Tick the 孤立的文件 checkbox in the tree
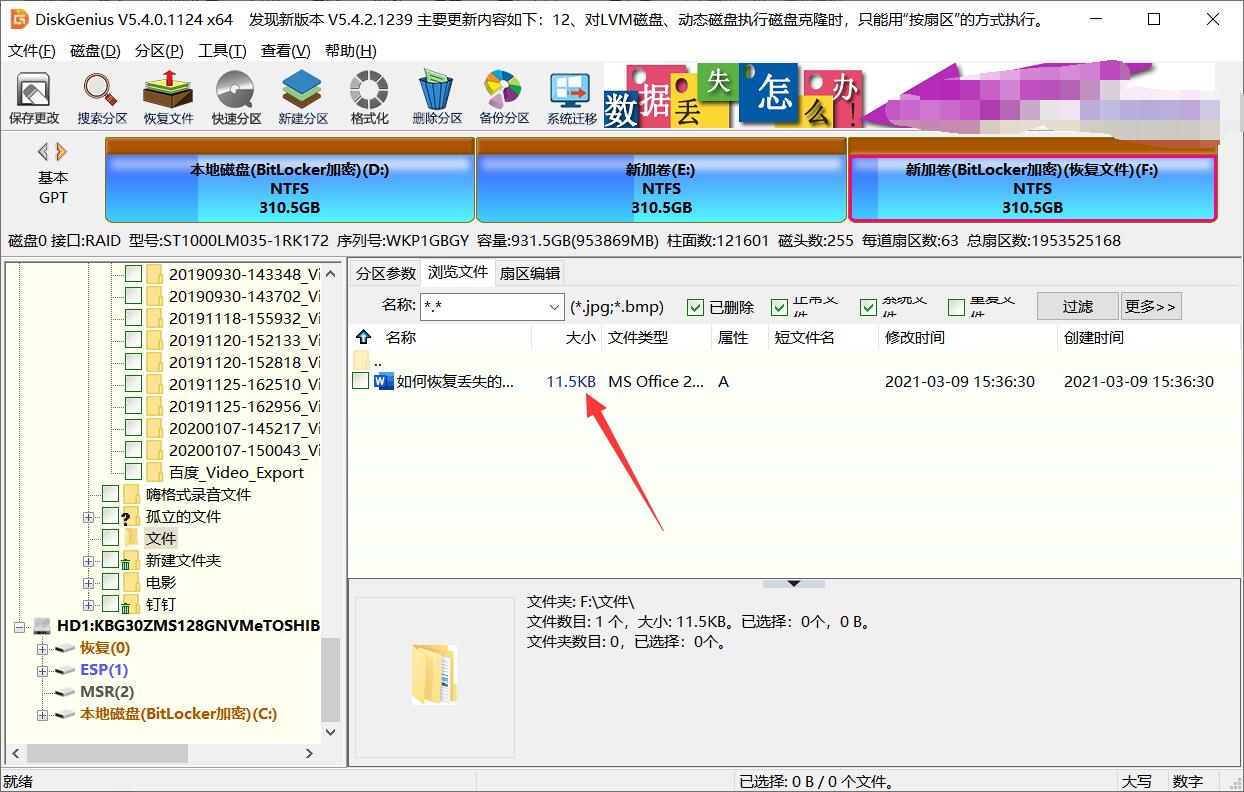Image resolution: width=1244 pixels, height=792 pixels. point(110,516)
